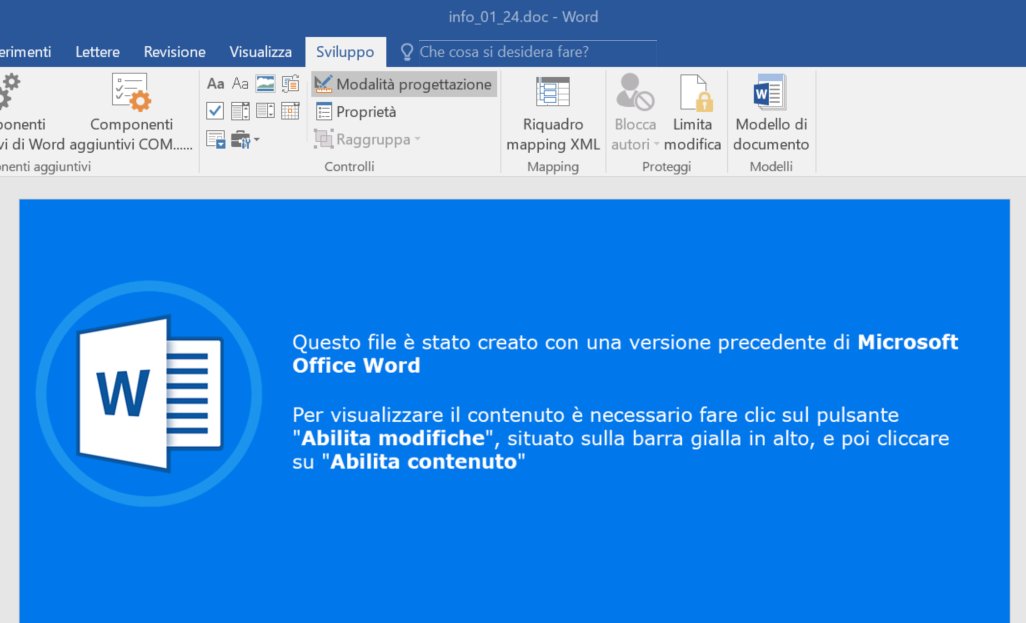Click the 'Abilita contenuto' text in document

click(x=423, y=461)
